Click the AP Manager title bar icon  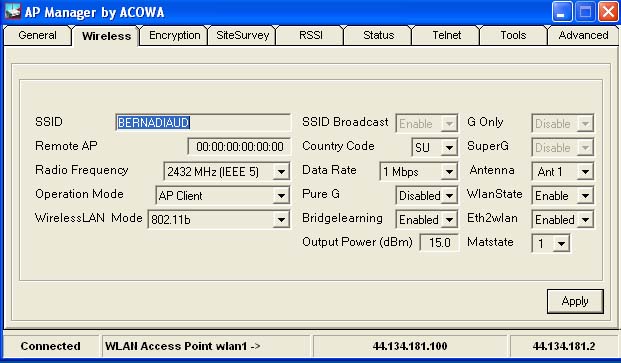pos(12,11)
